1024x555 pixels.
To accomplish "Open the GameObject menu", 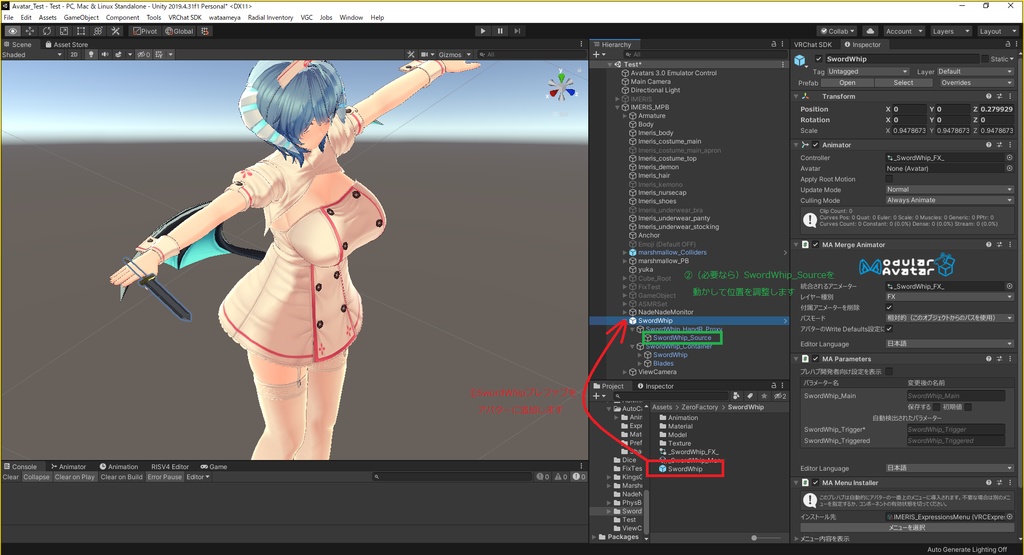I will pos(81,18).
